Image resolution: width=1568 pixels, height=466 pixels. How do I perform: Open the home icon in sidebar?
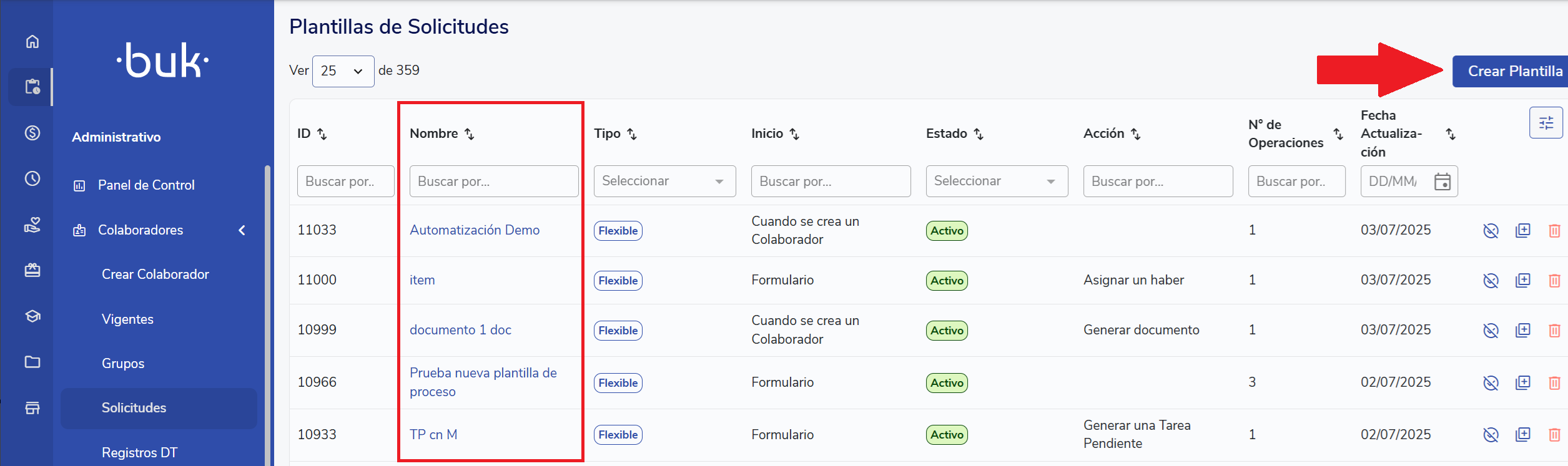pos(32,41)
